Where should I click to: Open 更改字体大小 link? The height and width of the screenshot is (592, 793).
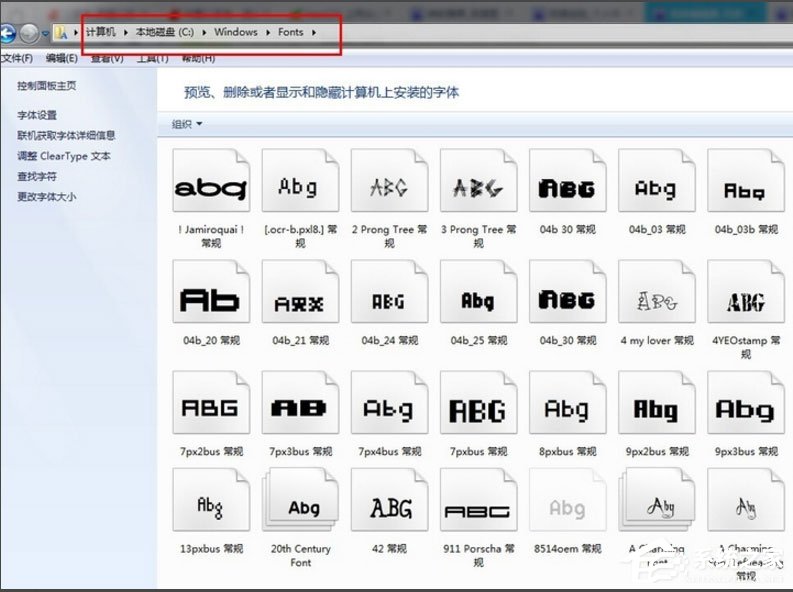pos(47,197)
